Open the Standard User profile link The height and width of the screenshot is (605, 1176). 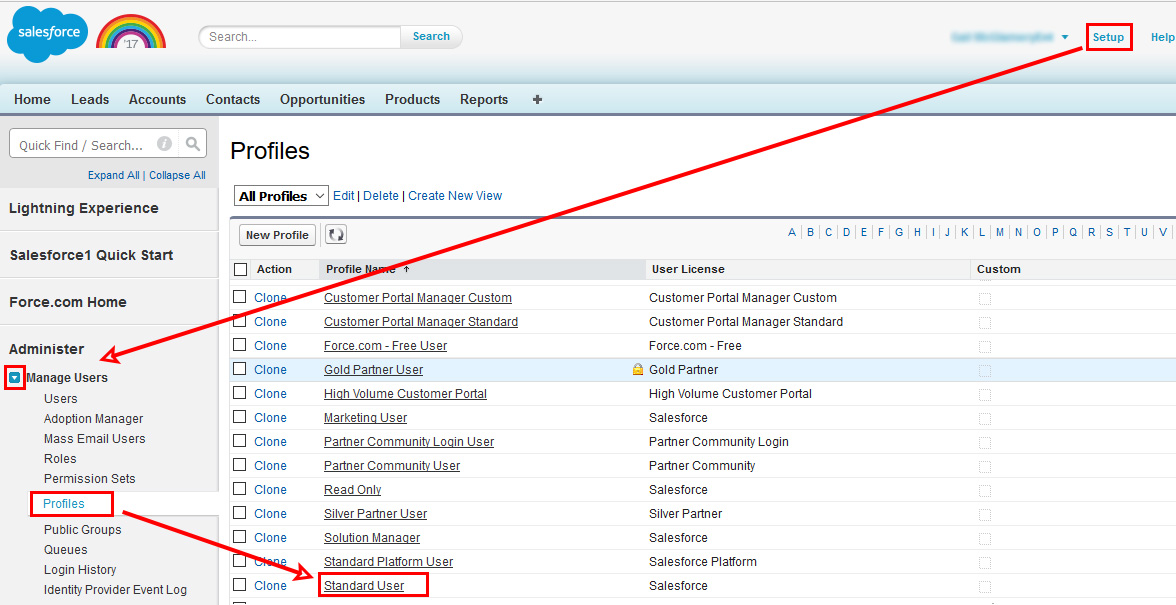[x=364, y=586]
